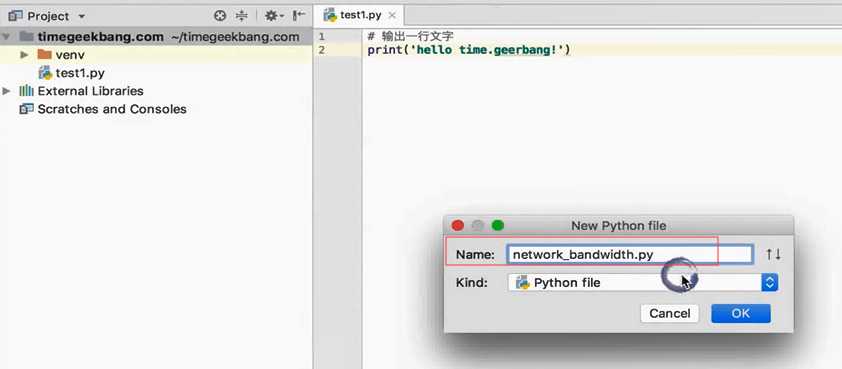The height and width of the screenshot is (369, 842).
Task: Click editor line number 2
Action: (321, 50)
